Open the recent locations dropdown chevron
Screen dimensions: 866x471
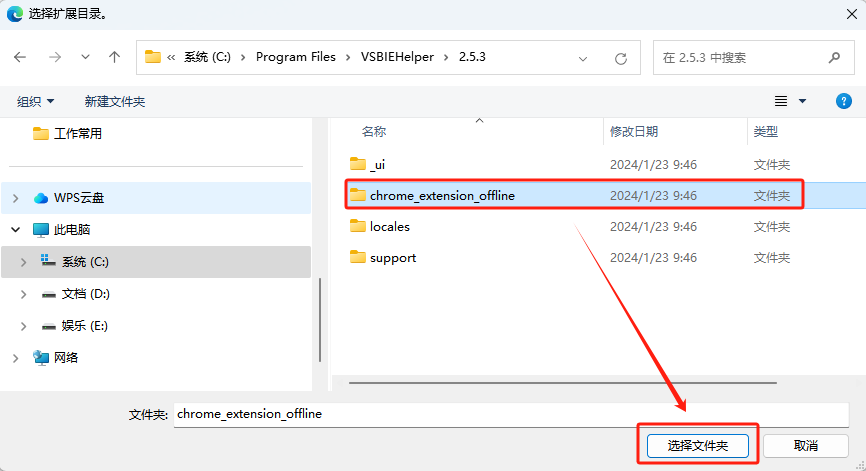pyautogui.click(x=85, y=58)
